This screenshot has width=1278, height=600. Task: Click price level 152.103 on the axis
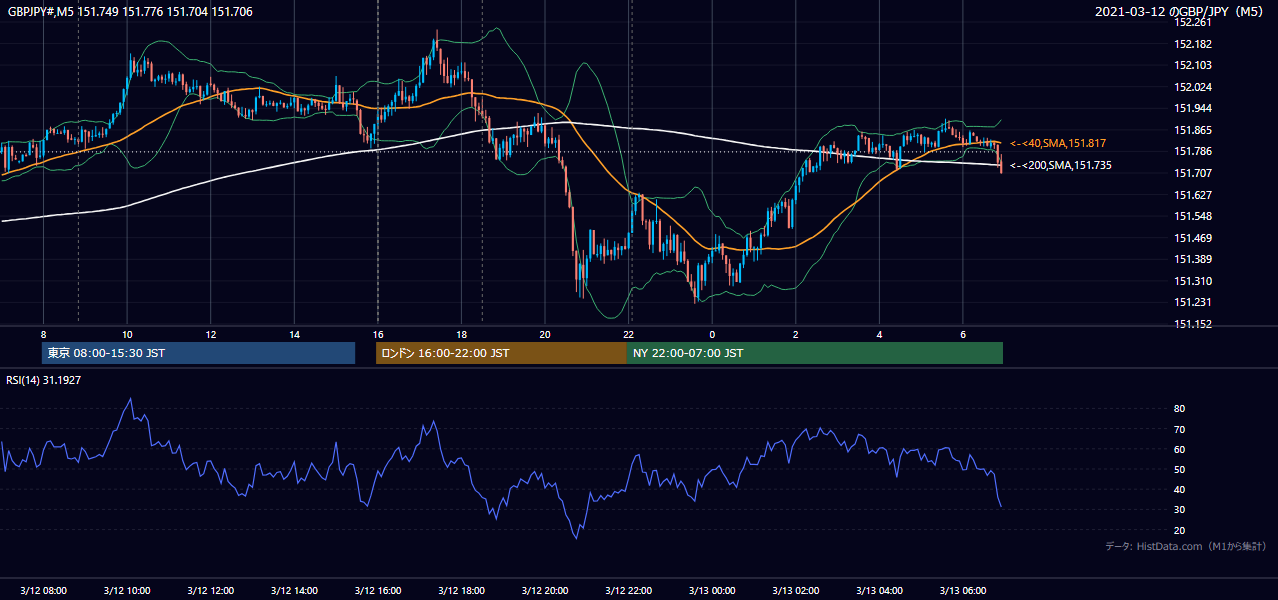[x=1193, y=65]
